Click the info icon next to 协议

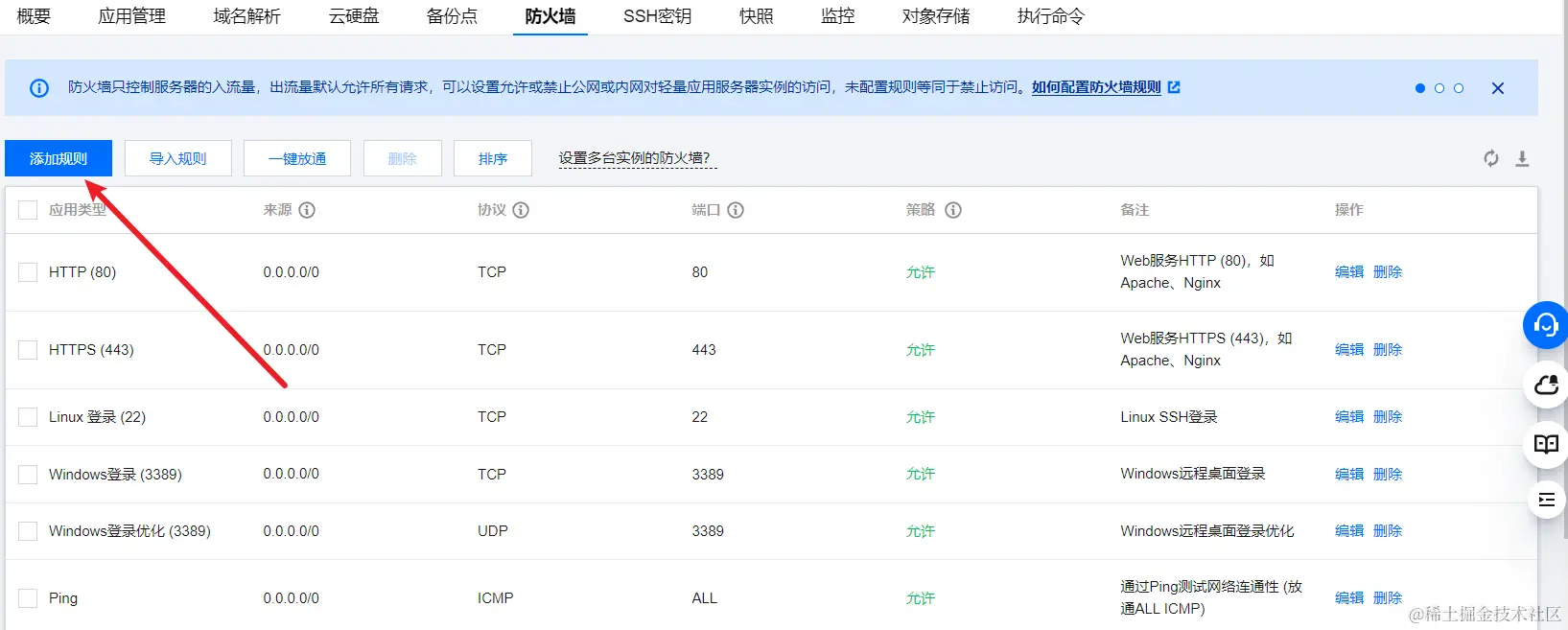[521, 210]
